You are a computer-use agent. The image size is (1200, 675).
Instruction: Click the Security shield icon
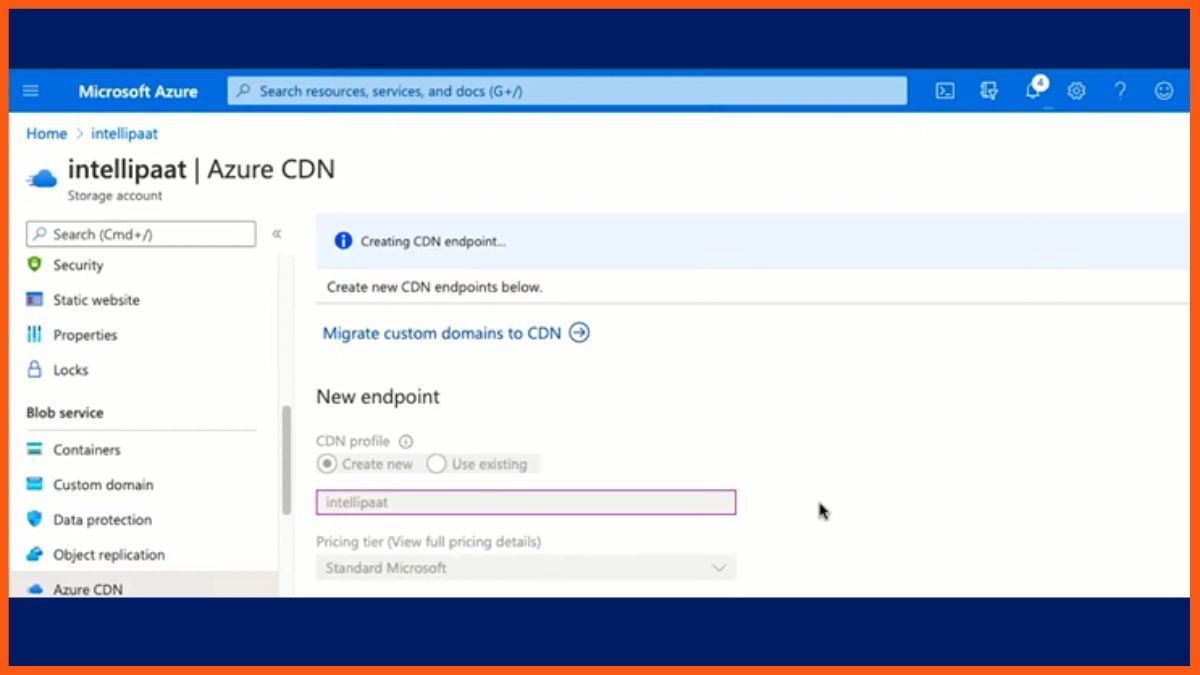(35, 265)
